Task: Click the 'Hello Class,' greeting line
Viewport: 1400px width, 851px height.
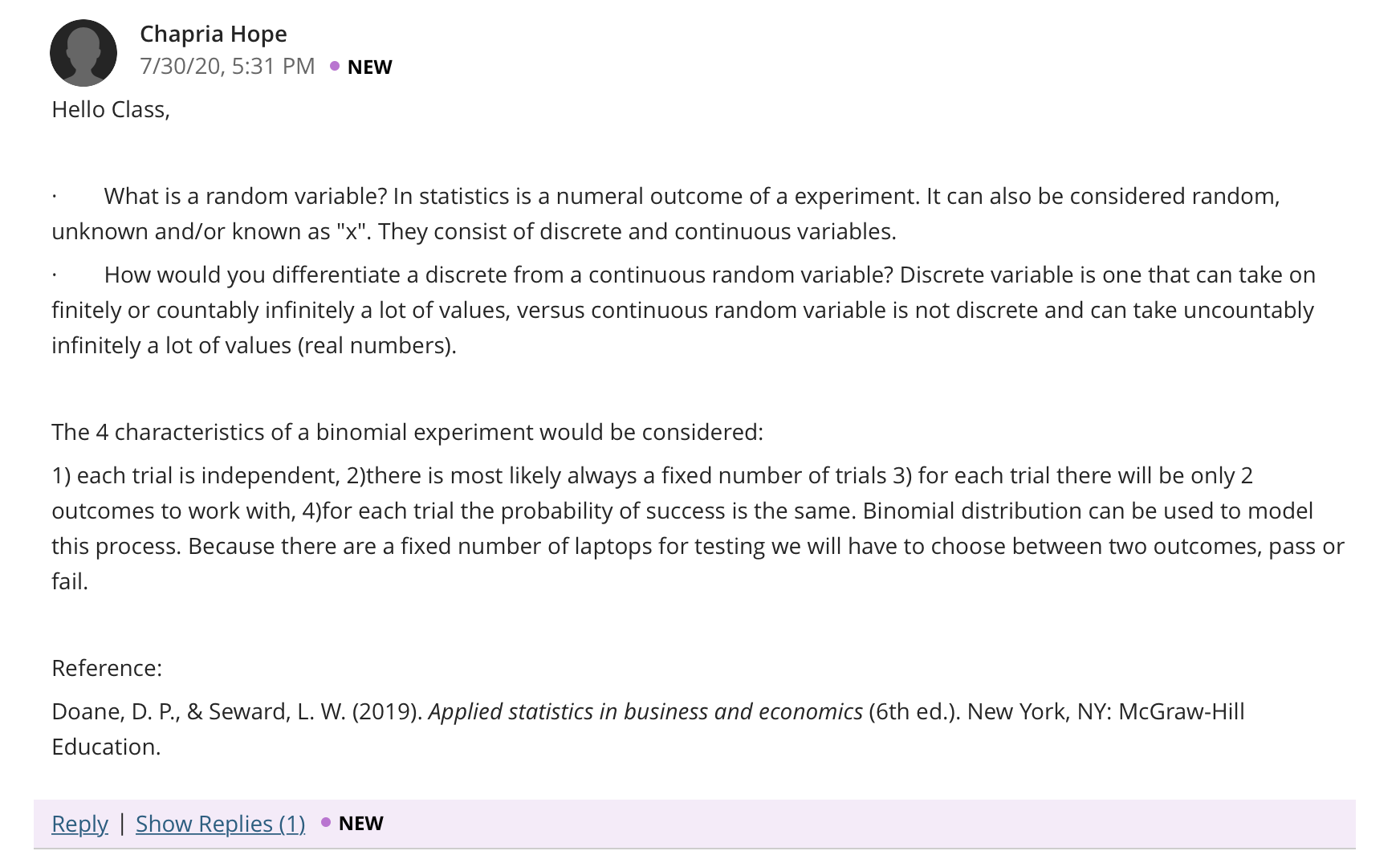Action: pos(111,109)
